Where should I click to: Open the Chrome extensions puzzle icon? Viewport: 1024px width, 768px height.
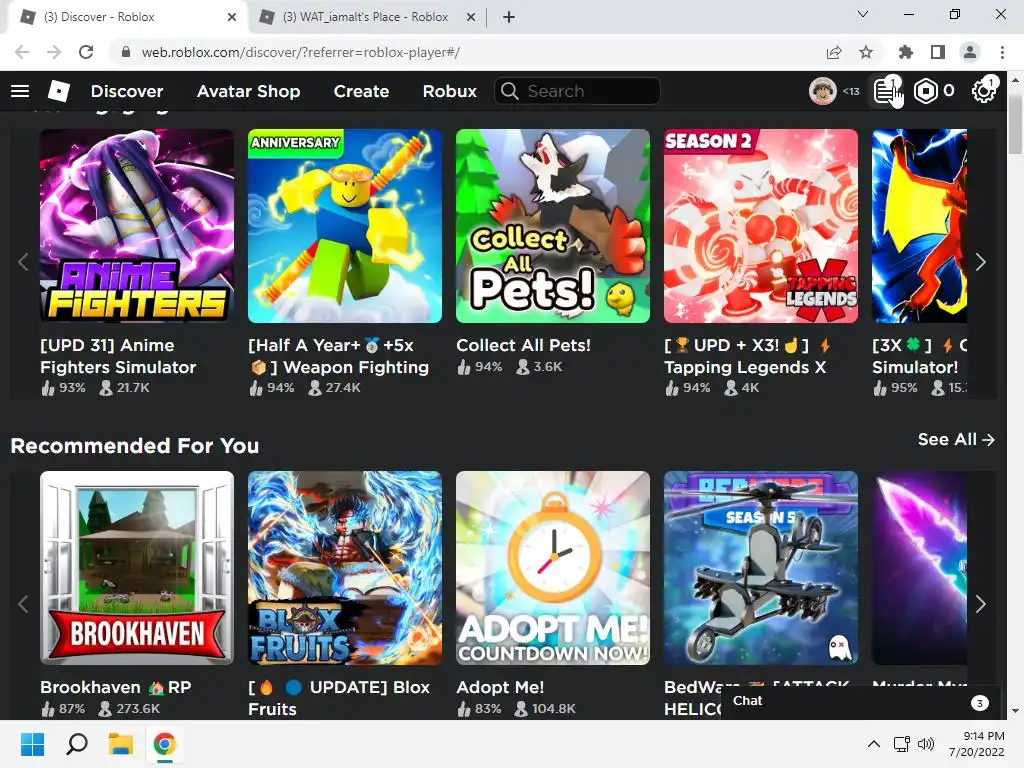(x=906, y=52)
